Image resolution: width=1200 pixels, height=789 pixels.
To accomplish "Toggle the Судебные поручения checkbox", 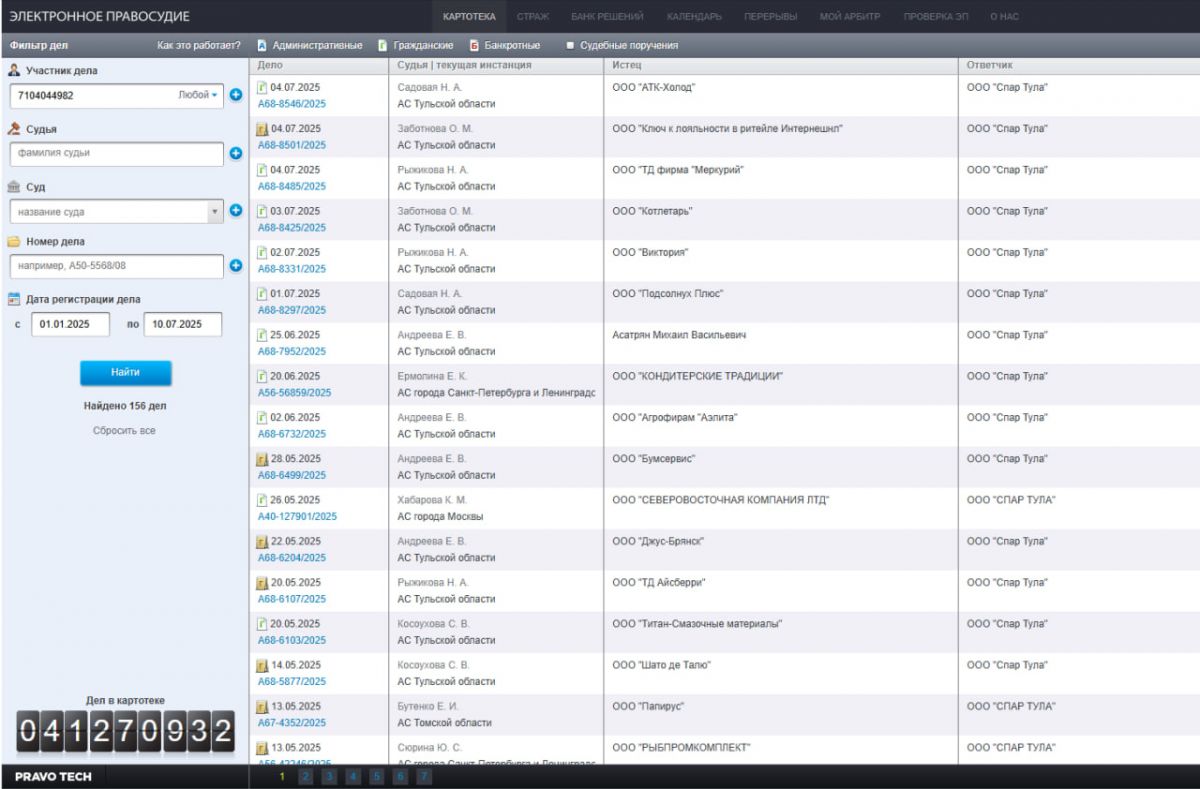I will (x=570, y=45).
